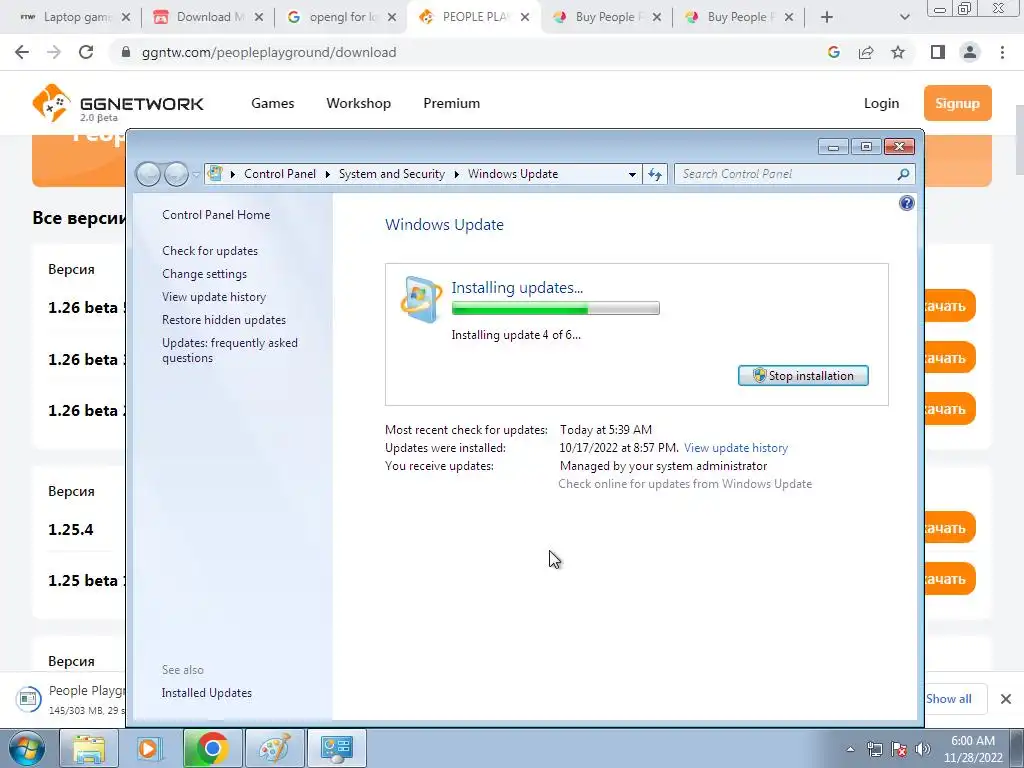The image size is (1024, 768).
Task: Open the Workshop menu item
Action: pos(359,103)
